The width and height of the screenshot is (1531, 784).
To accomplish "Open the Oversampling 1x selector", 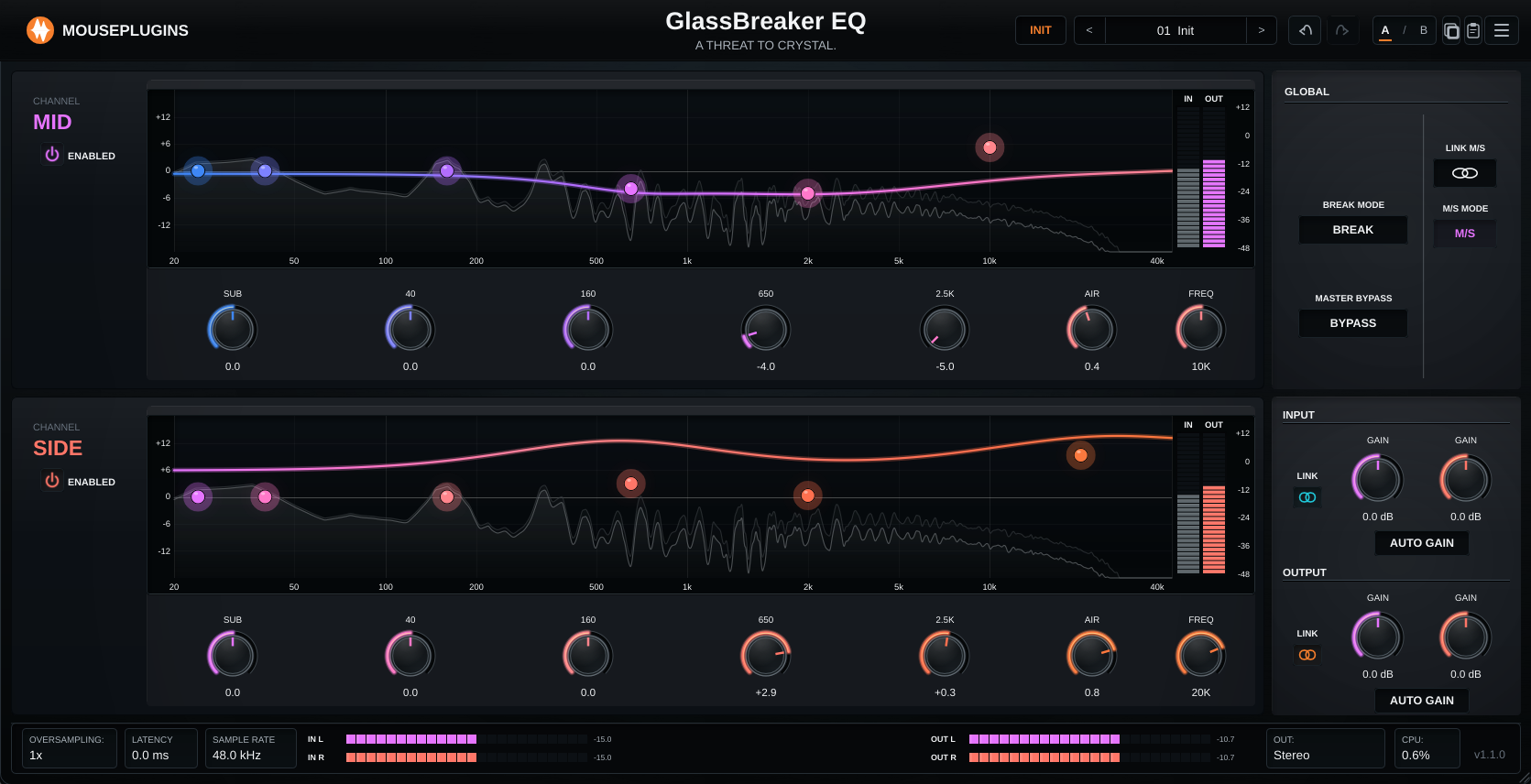I will tap(70, 747).
